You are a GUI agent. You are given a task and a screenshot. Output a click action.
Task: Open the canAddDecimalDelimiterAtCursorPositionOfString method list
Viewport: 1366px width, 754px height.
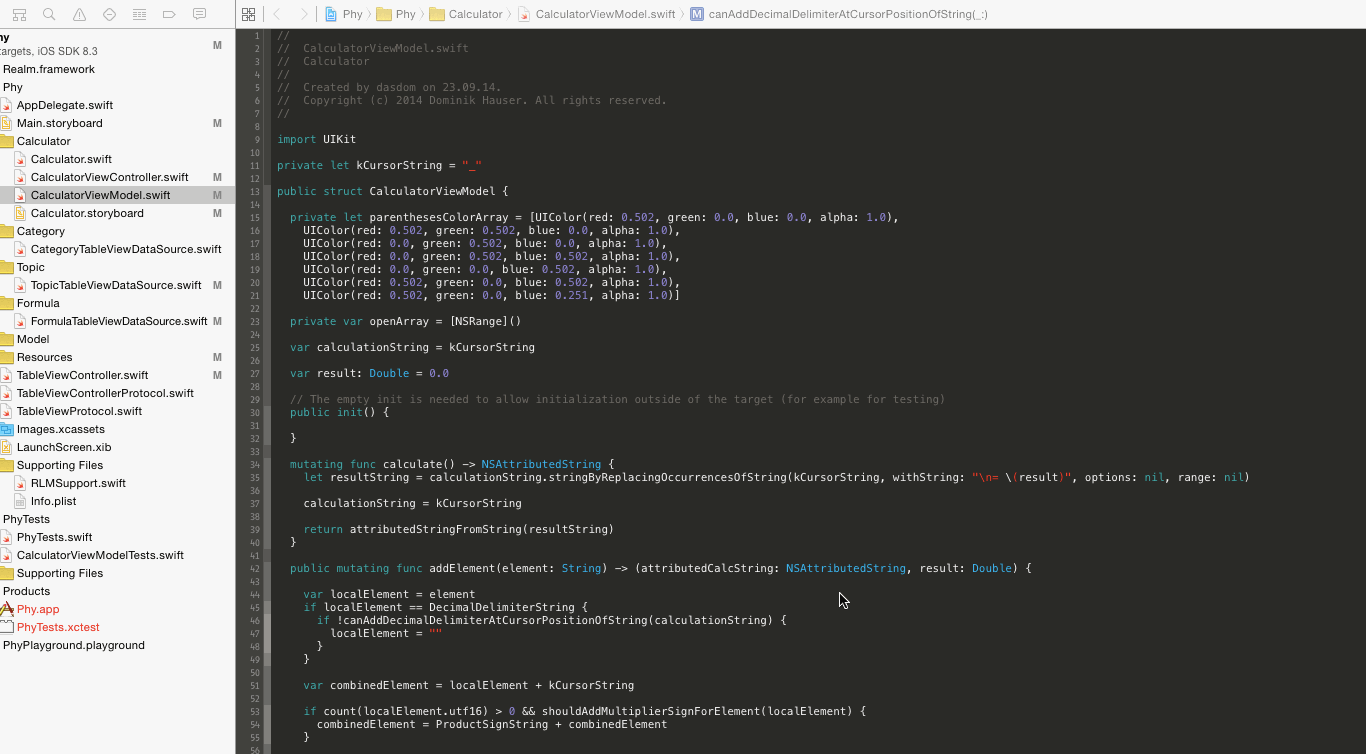839,14
